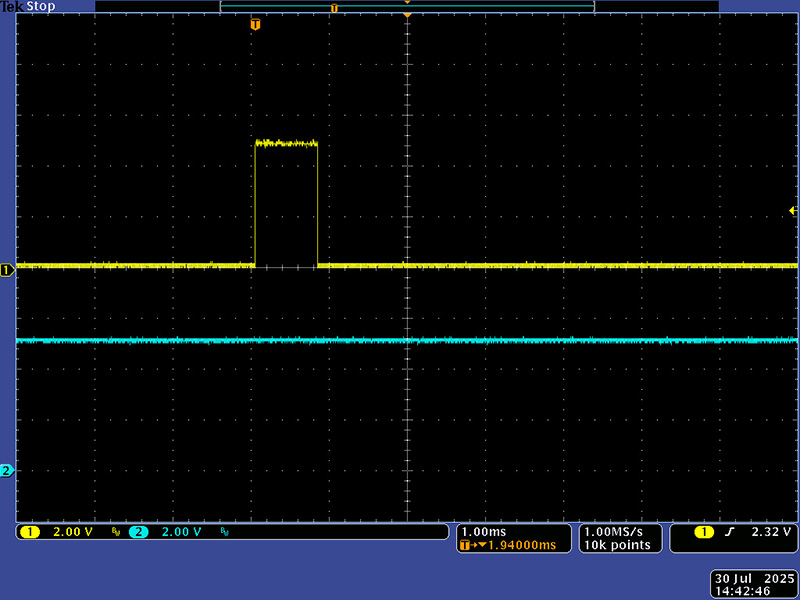
Task: Click the channel 1 ground reference marker
Action: (x=7, y=270)
